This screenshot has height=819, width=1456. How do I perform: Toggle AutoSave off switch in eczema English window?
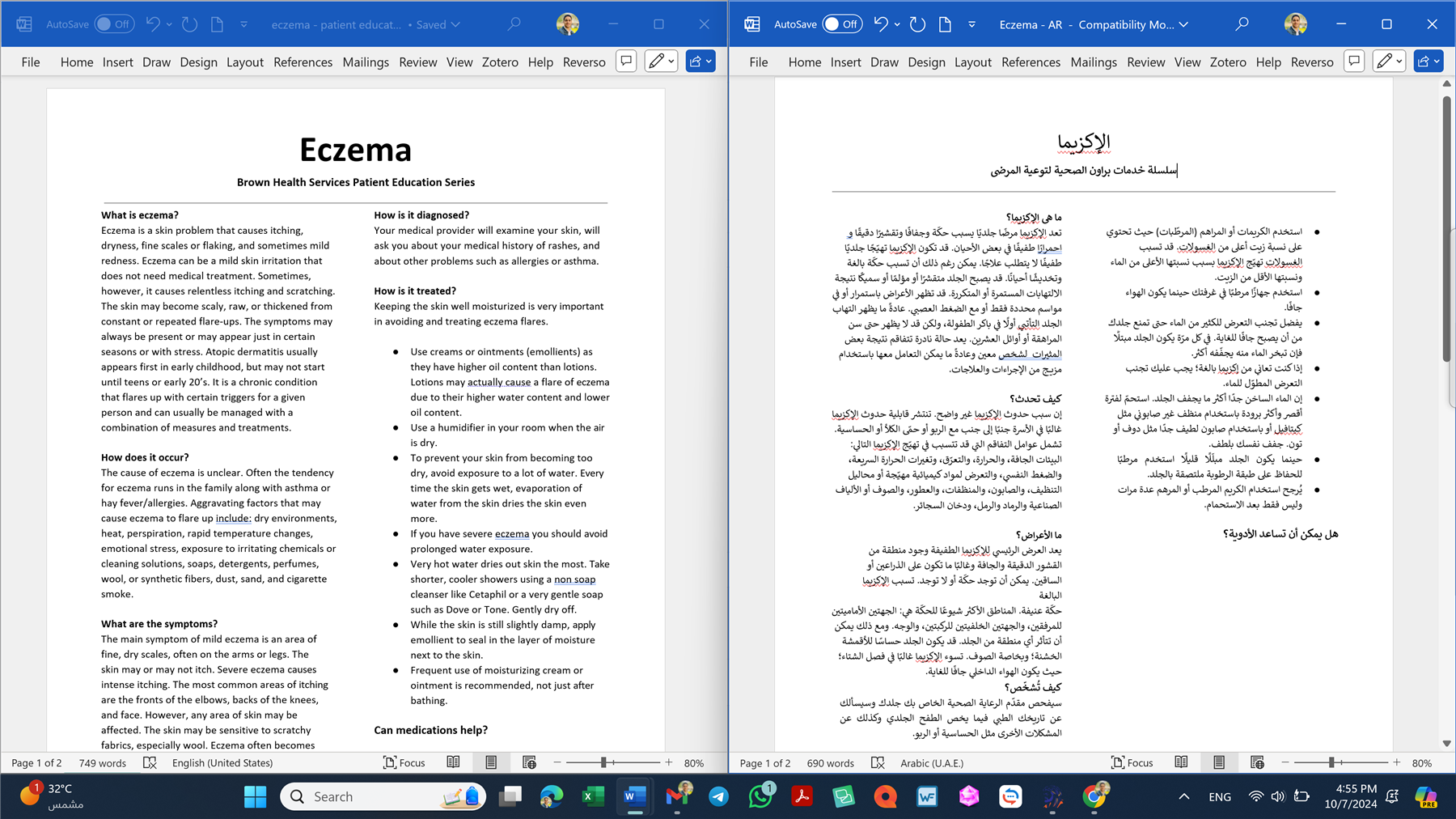coord(114,24)
